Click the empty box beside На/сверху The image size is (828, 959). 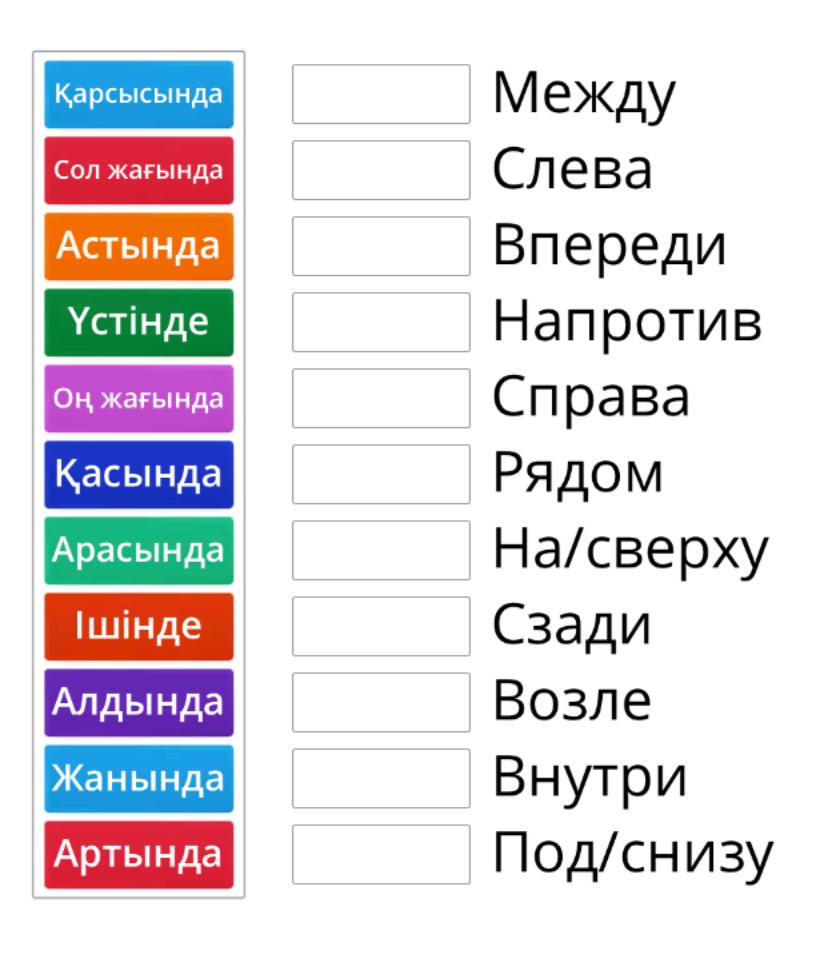tap(381, 551)
